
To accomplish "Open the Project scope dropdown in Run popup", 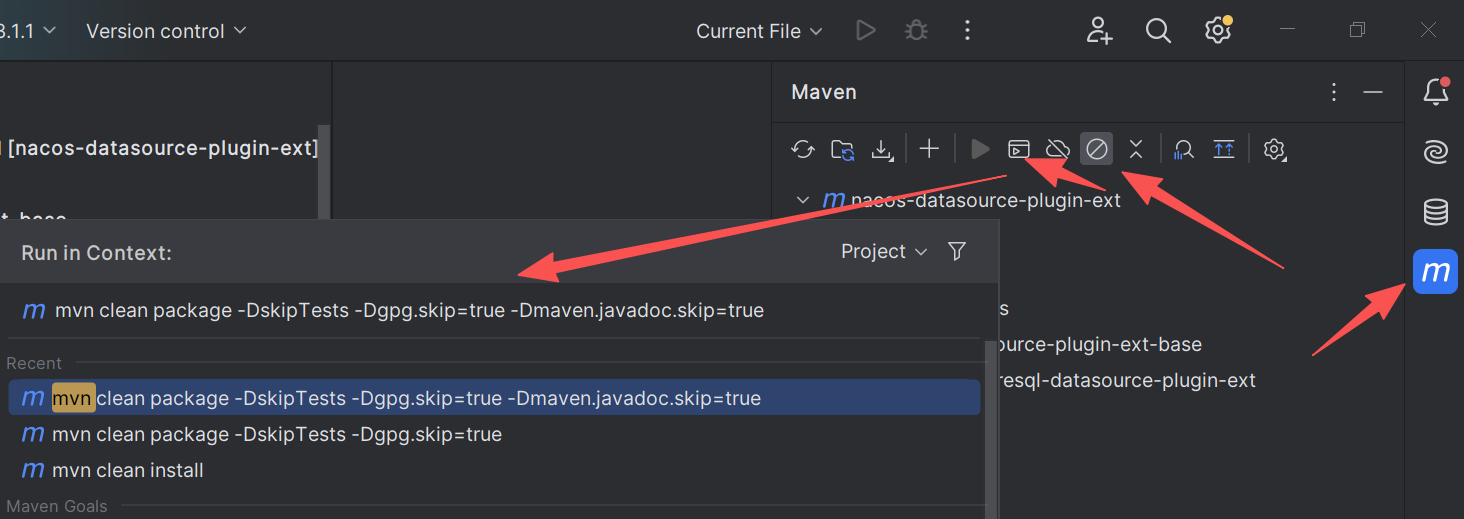I will (884, 252).
